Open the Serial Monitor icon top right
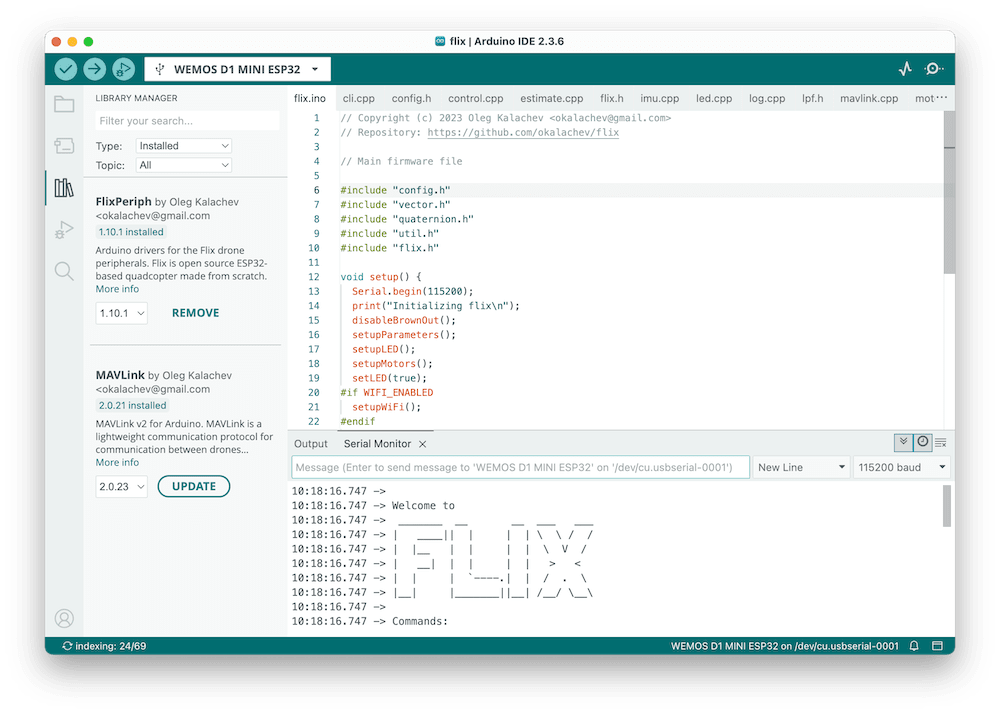Image resolution: width=1000 pixels, height=714 pixels. [x=934, y=69]
